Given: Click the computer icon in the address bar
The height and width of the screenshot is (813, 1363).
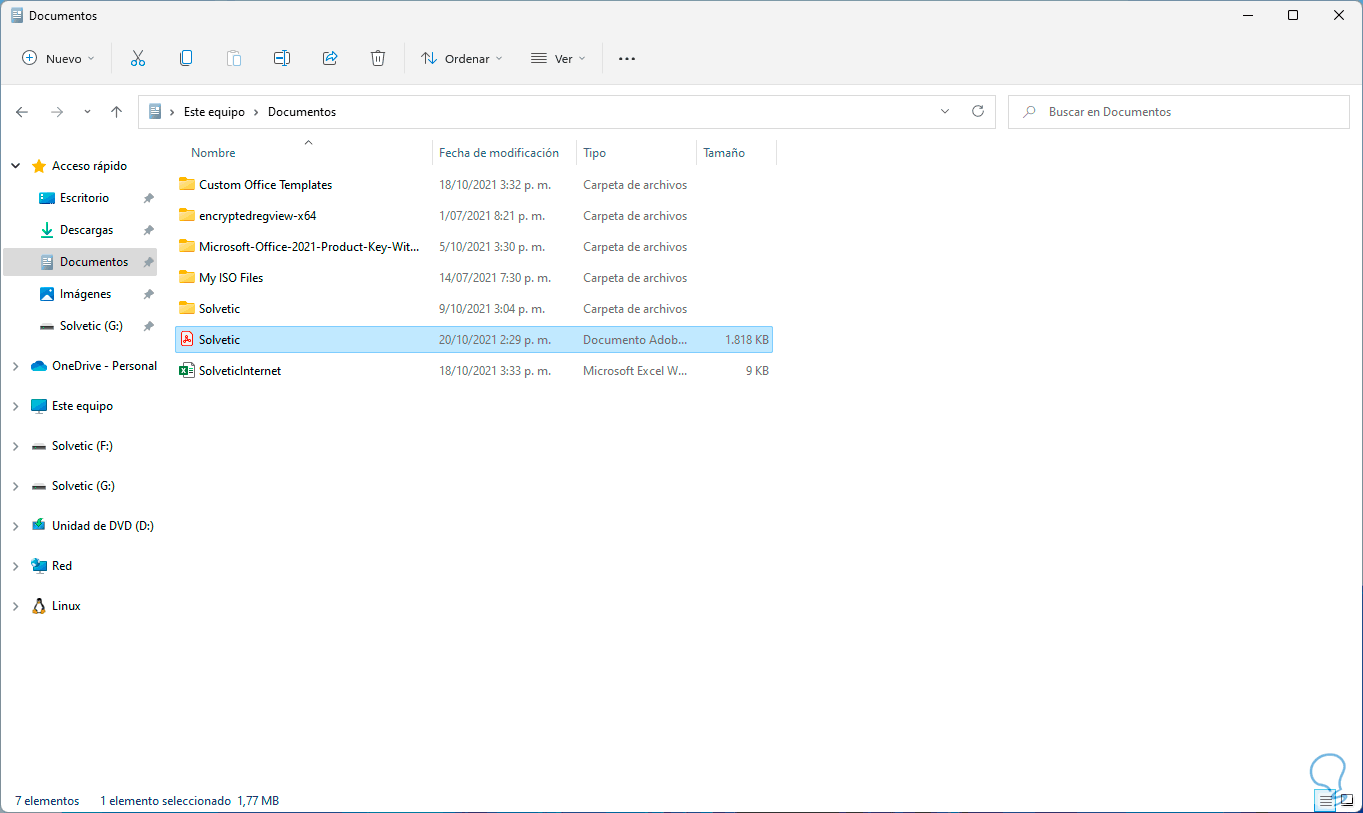Looking at the screenshot, I should click(155, 112).
